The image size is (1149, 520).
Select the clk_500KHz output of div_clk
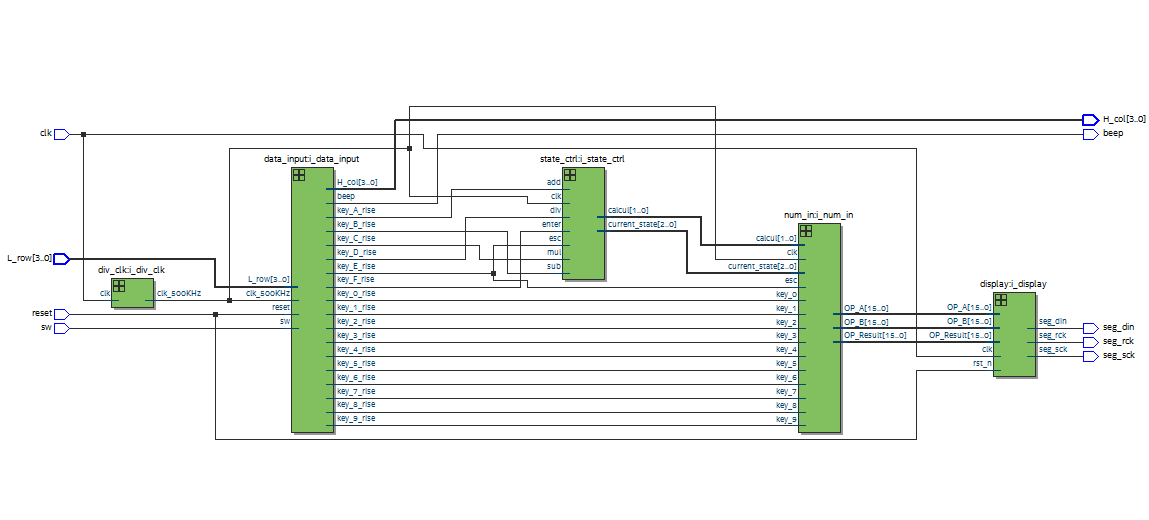(x=179, y=293)
